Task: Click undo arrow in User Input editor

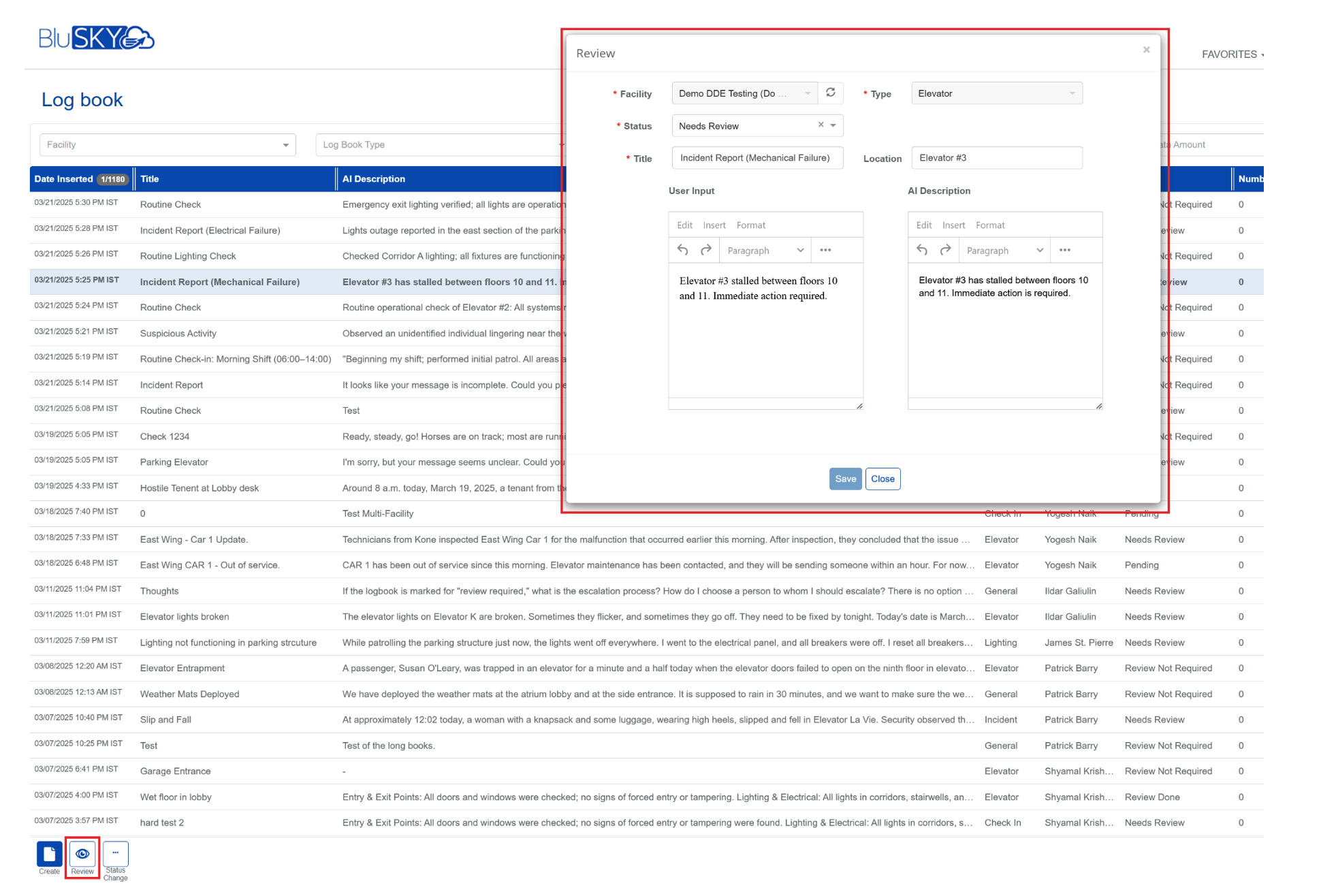Action: [682, 250]
